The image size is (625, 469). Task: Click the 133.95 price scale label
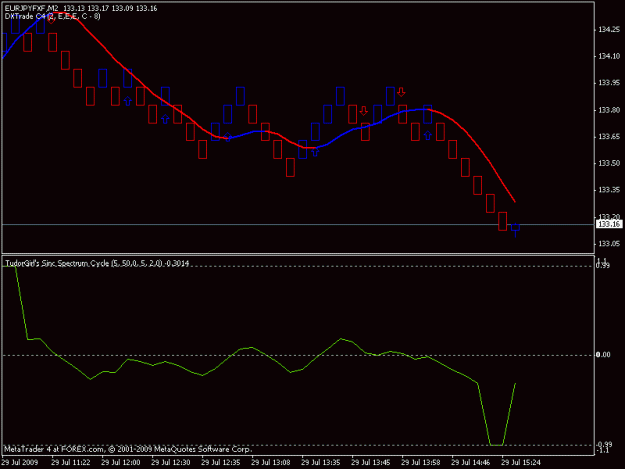pyautogui.click(x=609, y=83)
